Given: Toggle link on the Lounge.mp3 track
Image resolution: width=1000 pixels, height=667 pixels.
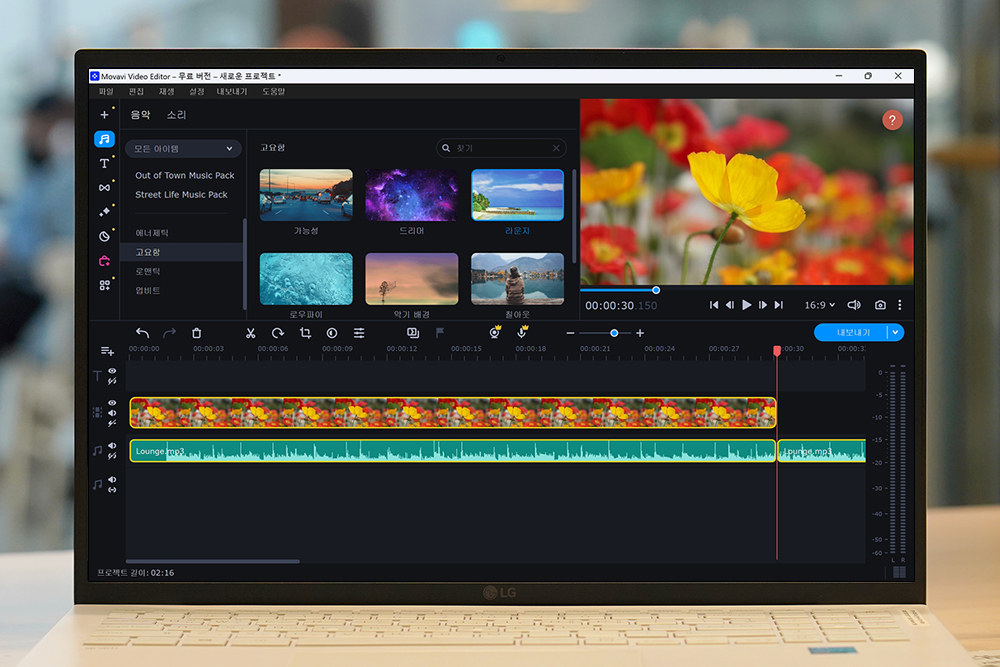Looking at the screenshot, I should pos(112,456).
